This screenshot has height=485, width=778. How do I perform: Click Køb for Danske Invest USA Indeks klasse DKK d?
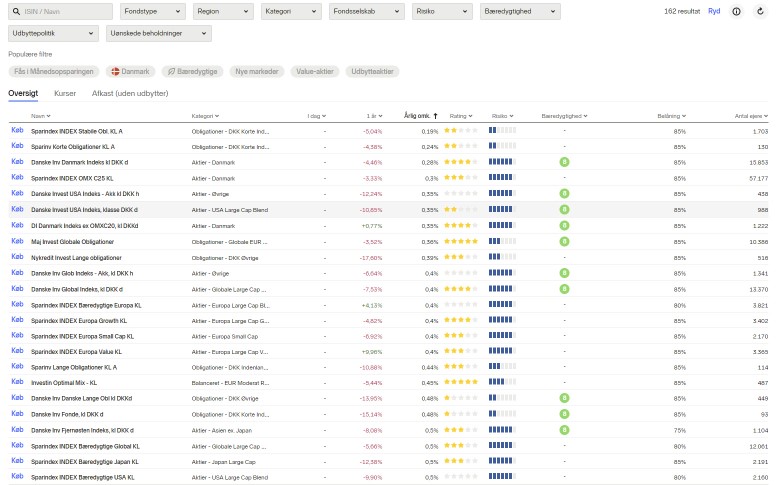(17, 209)
